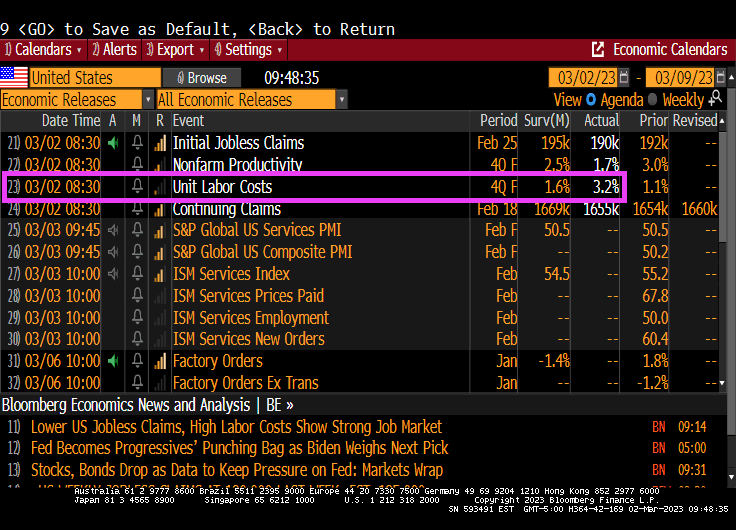
Task: Open the start date calendar picker icon
Action: coord(625,78)
